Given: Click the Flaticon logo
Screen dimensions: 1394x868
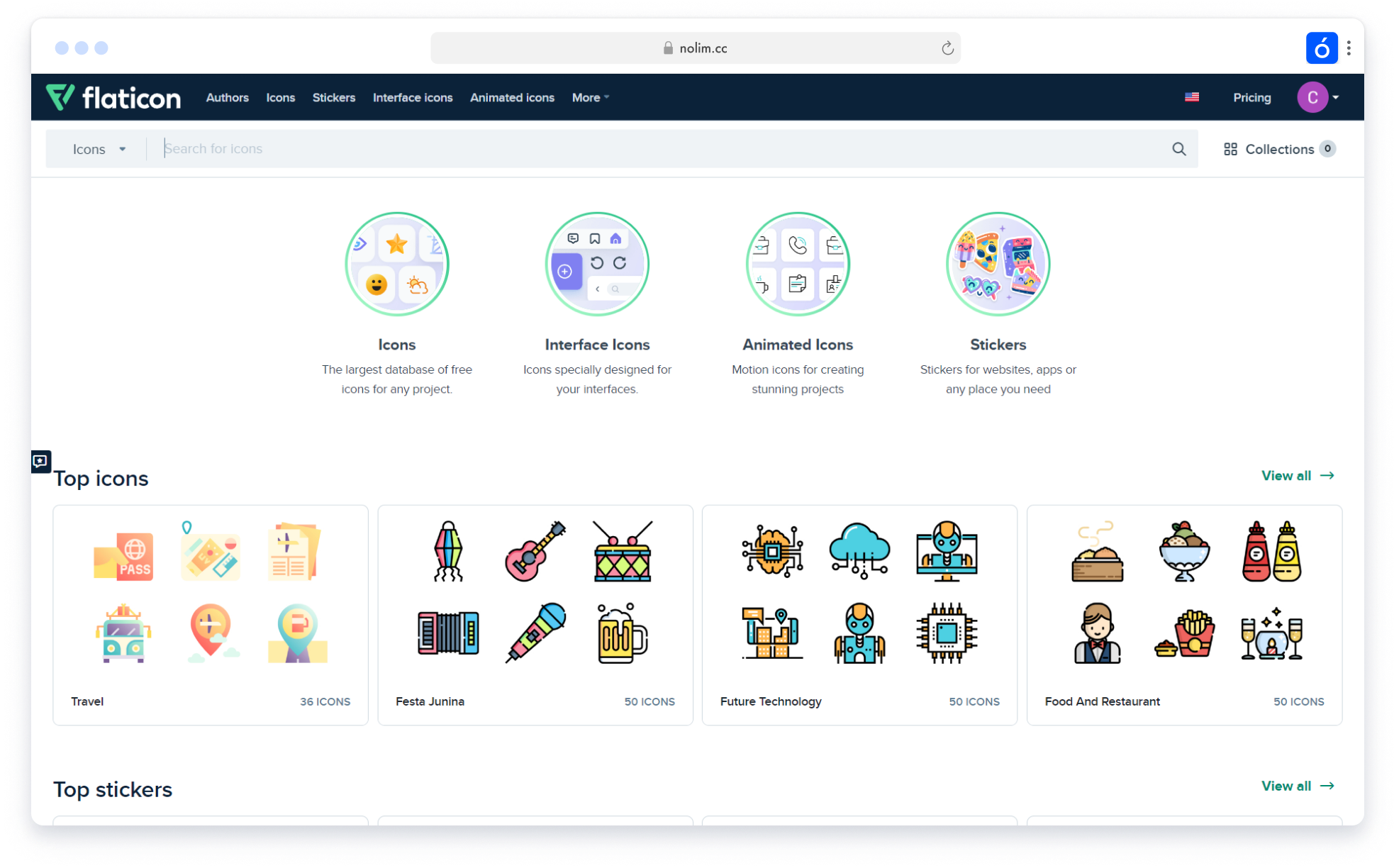Looking at the screenshot, I should tap(113, 97).
